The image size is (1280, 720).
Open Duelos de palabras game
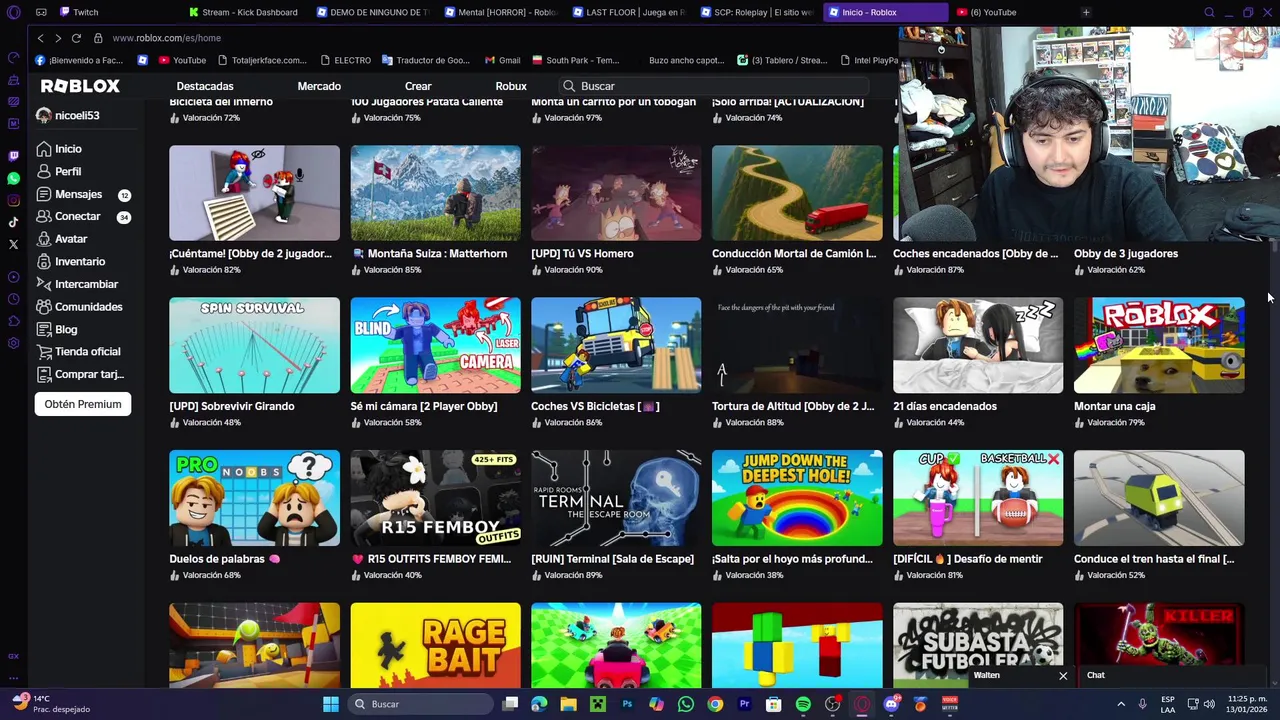point(254,498)
